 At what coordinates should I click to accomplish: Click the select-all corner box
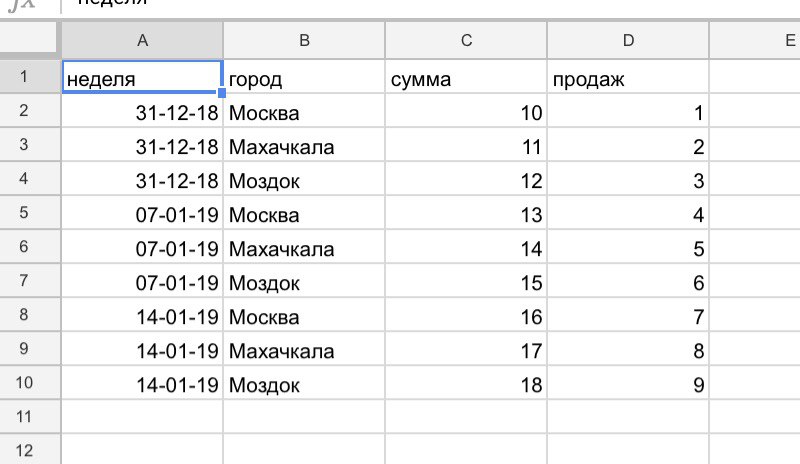28,37
